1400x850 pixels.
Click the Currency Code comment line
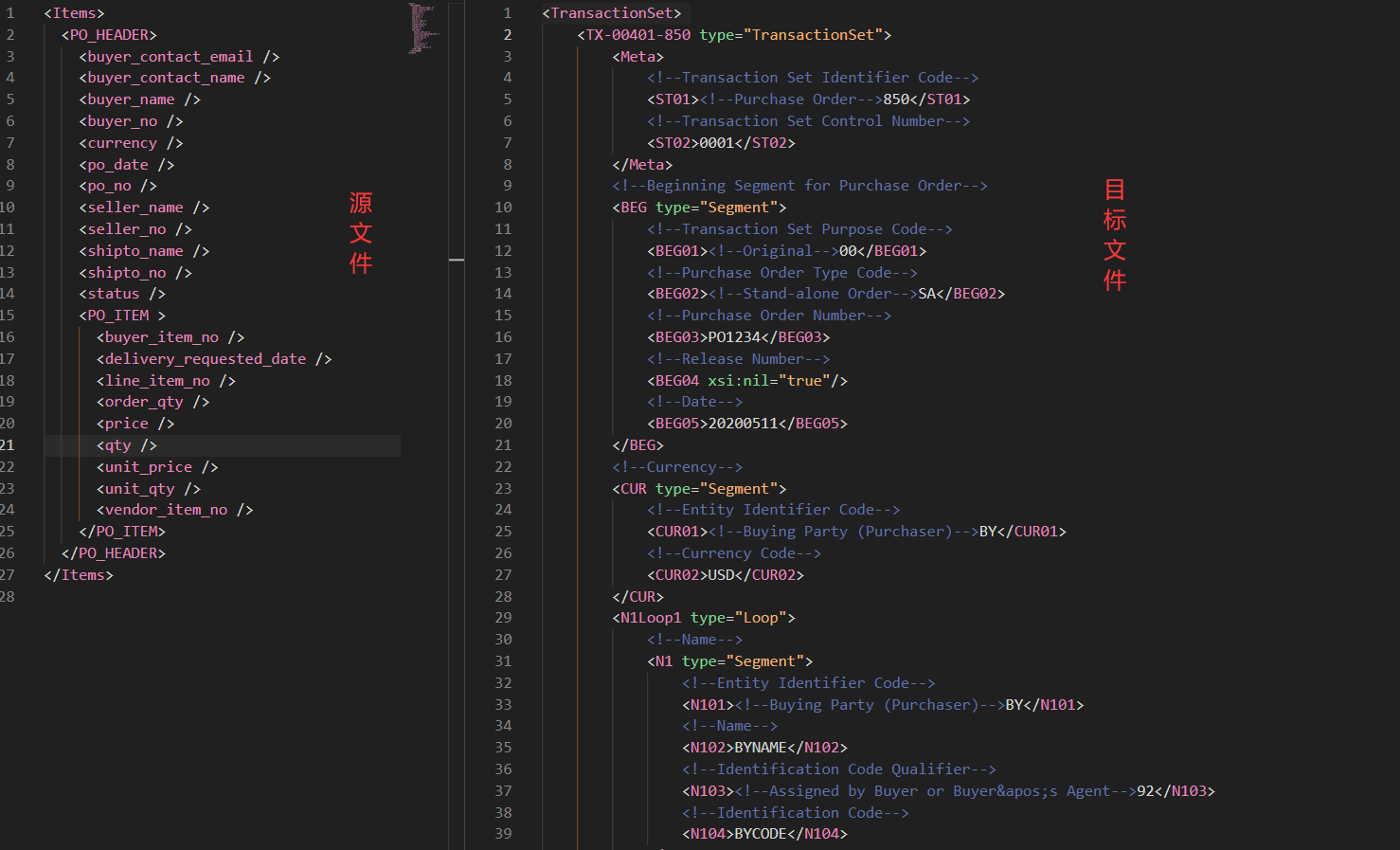coord(734,553)
